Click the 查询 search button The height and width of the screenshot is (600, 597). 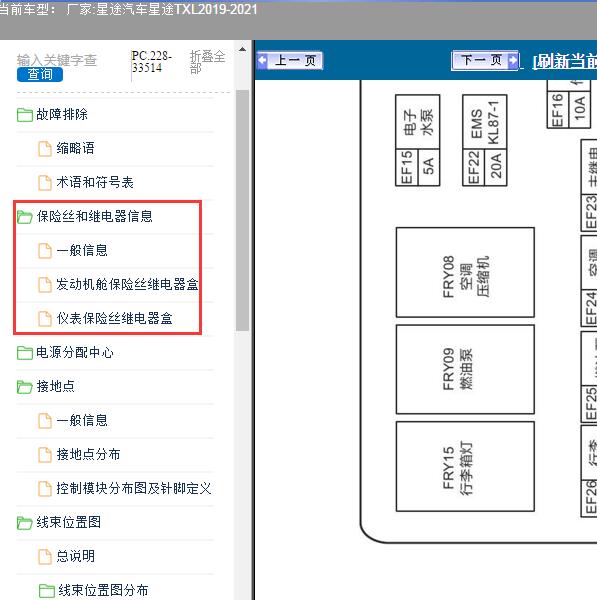point(40,74)
